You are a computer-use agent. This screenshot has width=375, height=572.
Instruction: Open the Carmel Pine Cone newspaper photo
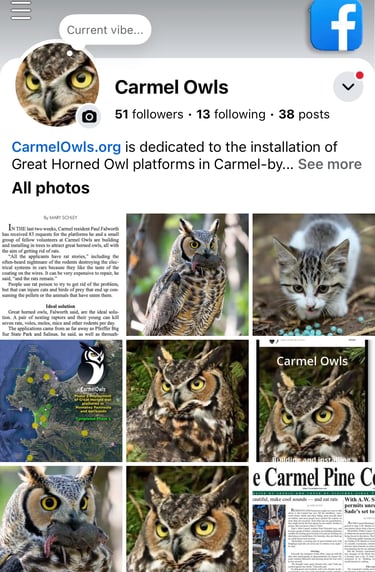(x=314, y=519)
